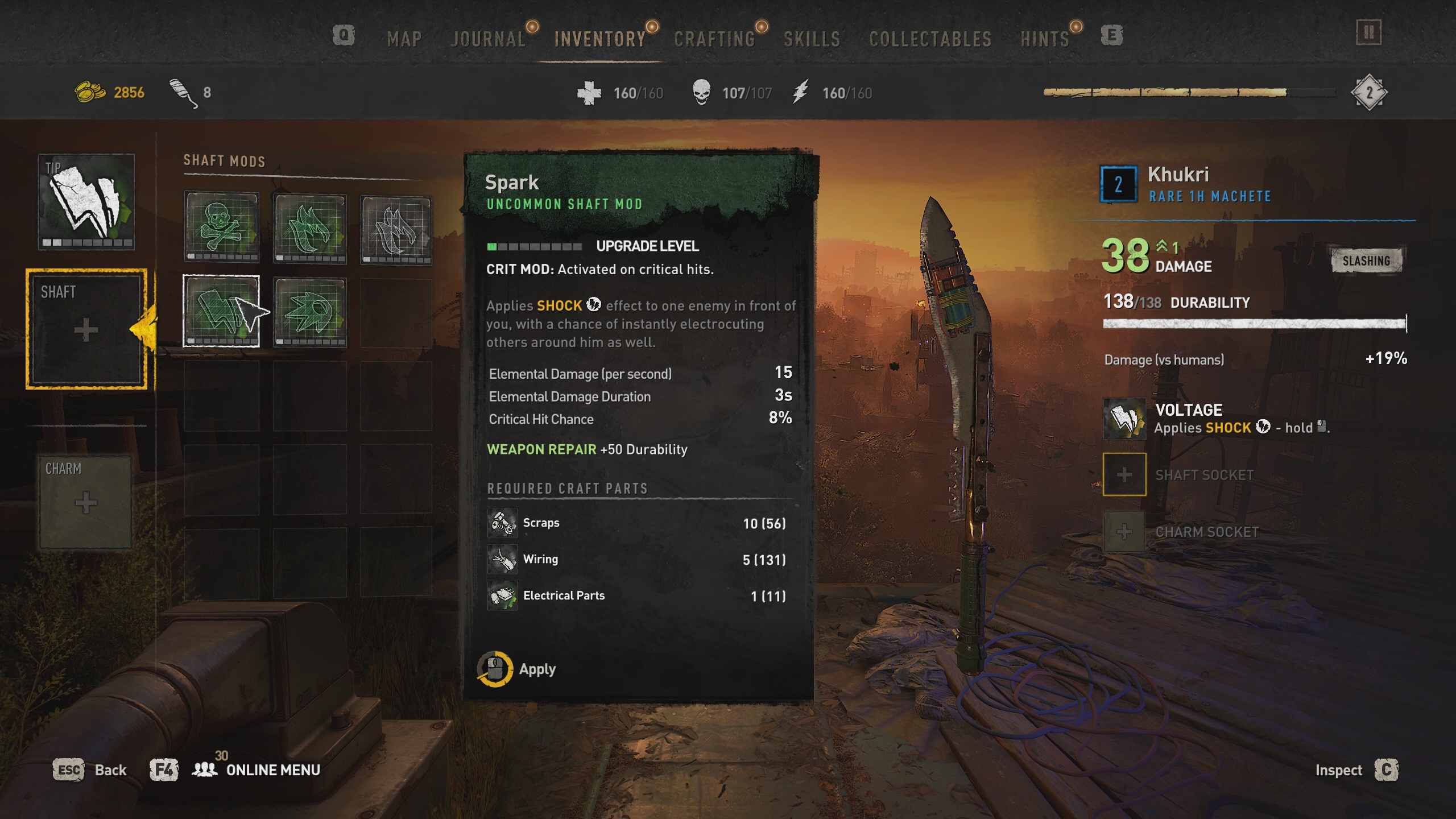This screenshot has height=819, width=1456.
Task: Open the CRAFTING tab
Action: coord(714,39)
